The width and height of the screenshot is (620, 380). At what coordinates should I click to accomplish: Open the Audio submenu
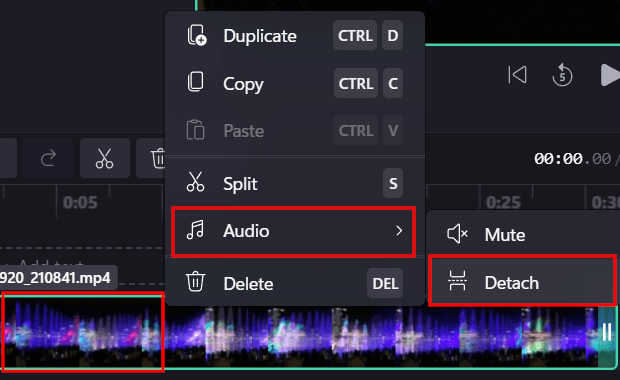coord(293,231)
